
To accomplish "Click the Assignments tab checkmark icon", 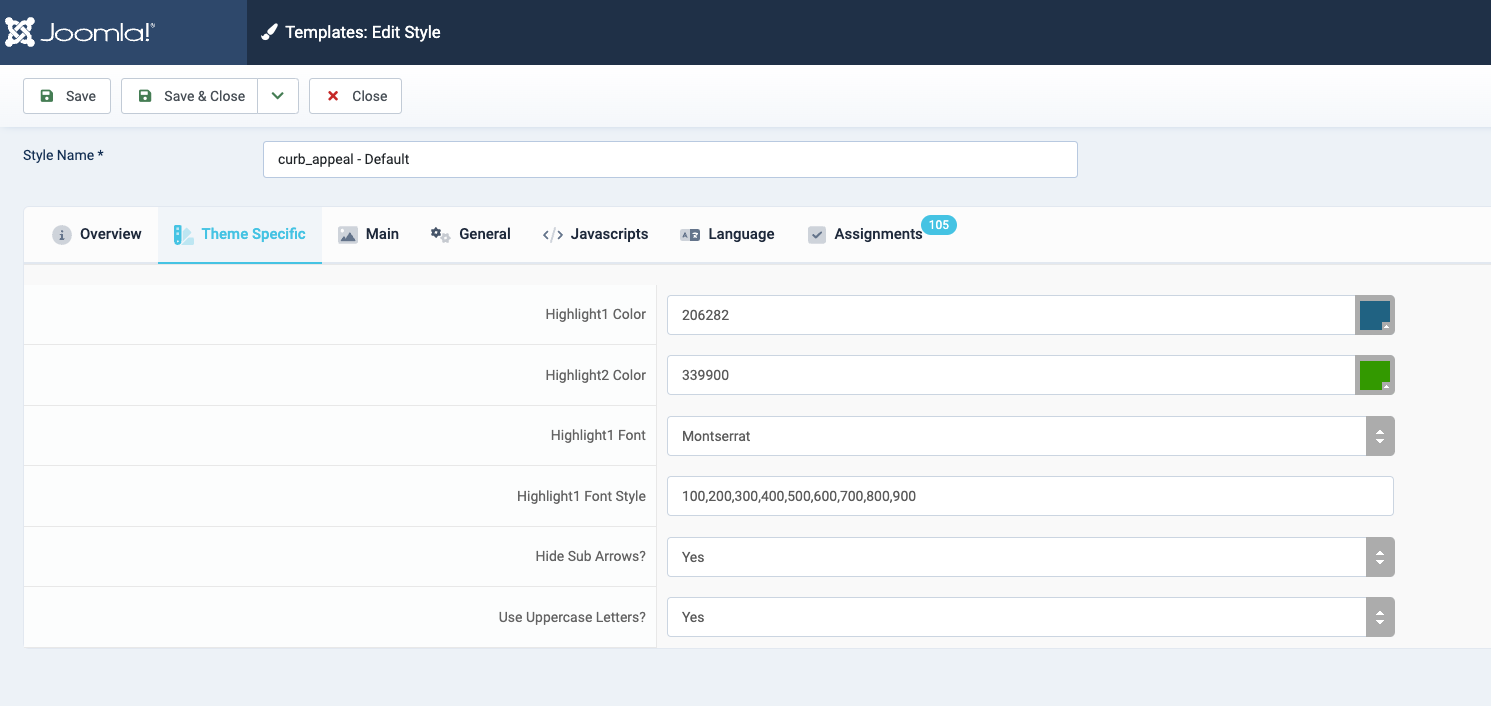I will click(x=817, y=235).
